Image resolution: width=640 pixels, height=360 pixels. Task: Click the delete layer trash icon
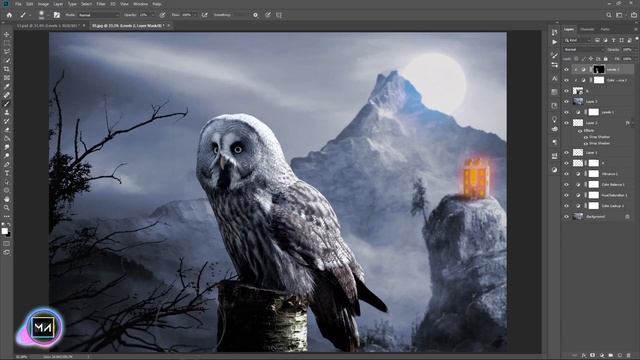click(628, 356)
